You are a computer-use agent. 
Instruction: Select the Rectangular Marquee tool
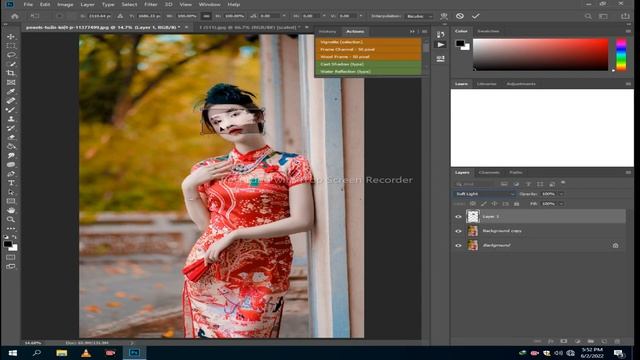tap(11, 46)
